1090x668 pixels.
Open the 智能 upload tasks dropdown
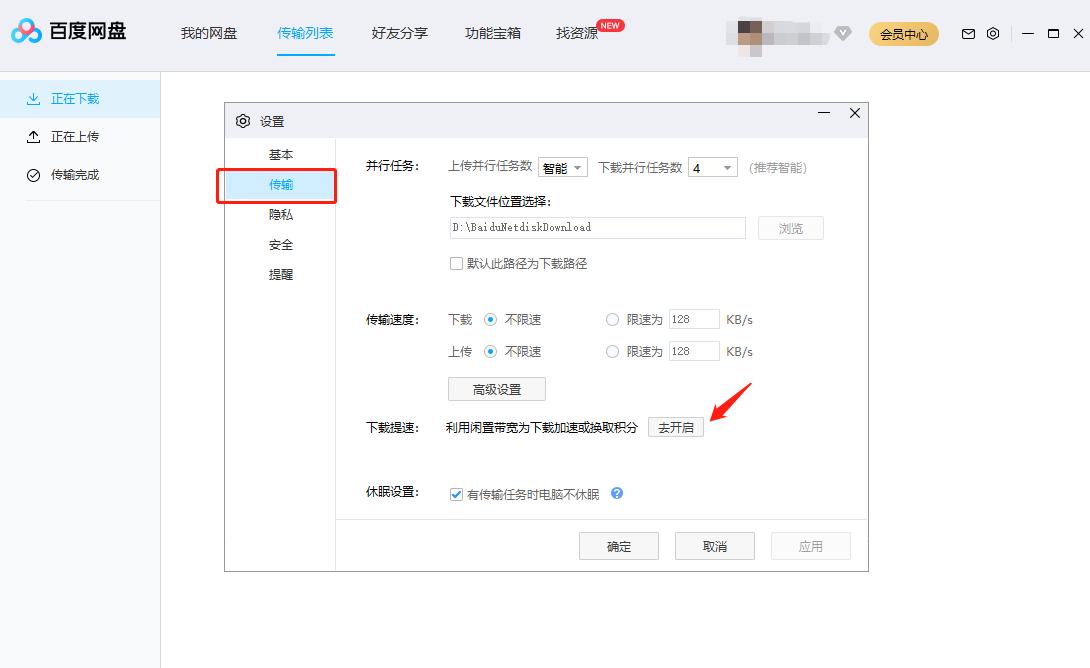(x=563, y=167)
